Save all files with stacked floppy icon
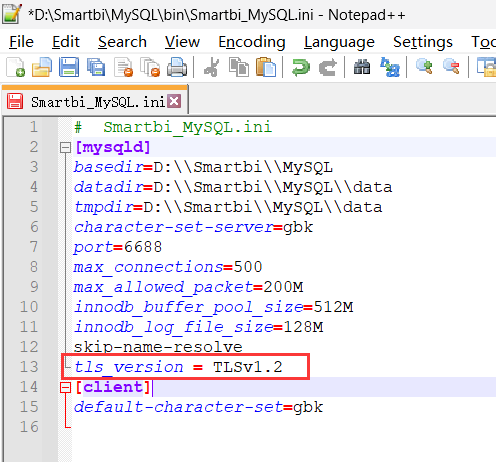Image resolution: width=496 pixels, height=462 pixels. [96, 67]
